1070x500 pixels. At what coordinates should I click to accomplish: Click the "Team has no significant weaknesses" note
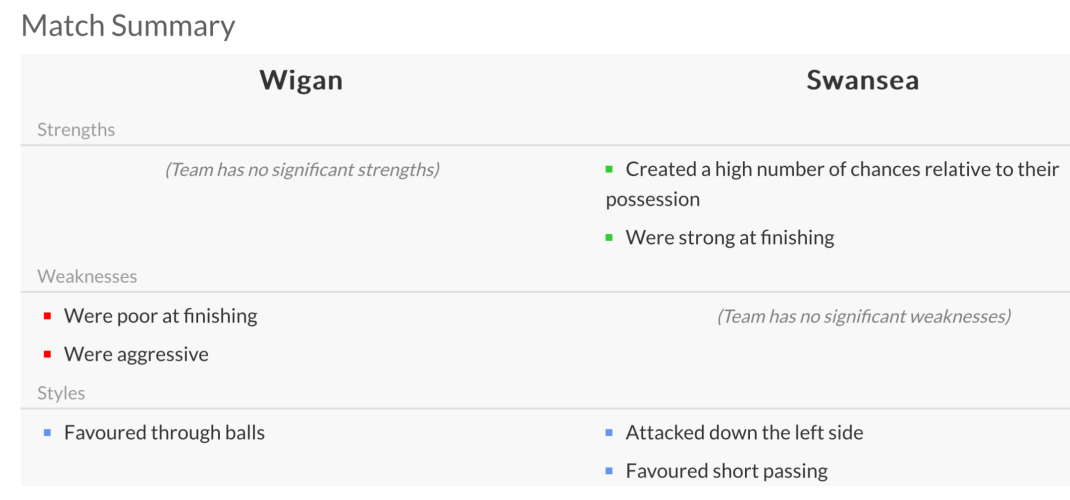[864, 317]
